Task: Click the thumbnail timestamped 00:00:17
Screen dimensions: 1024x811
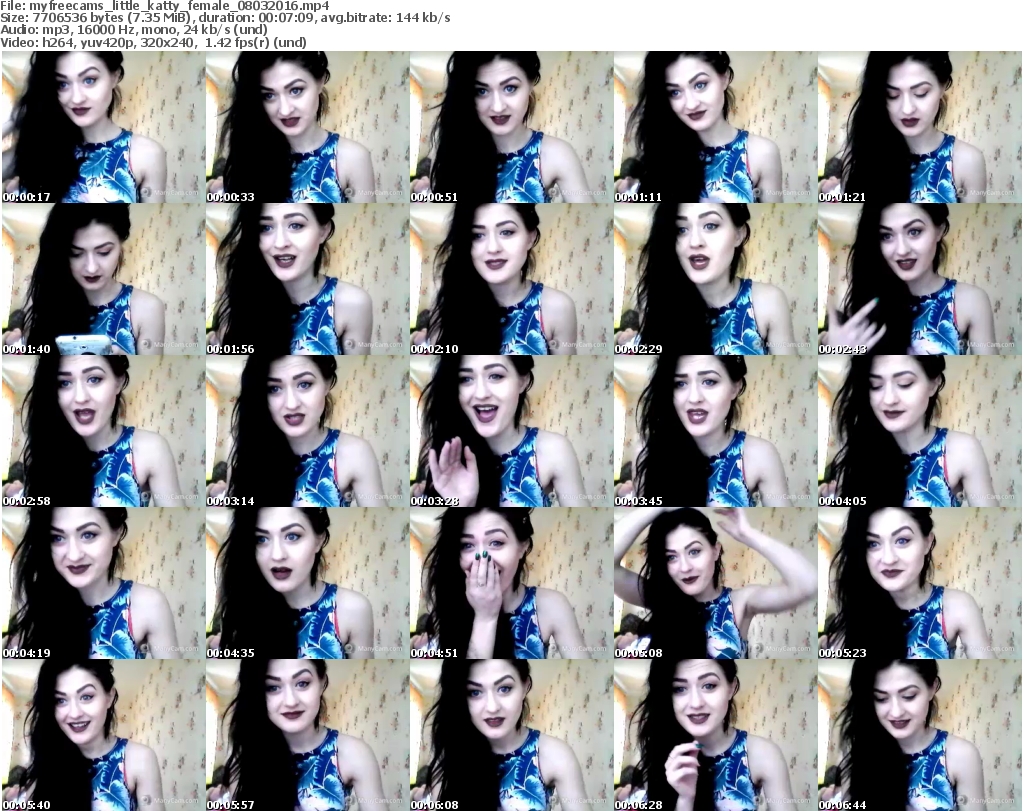Action: pos(103,128)
